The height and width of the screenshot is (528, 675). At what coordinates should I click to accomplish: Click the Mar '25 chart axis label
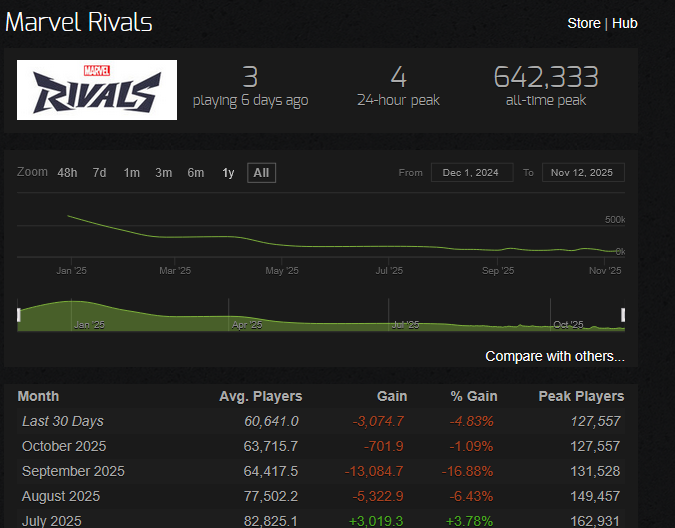(x=175, y=271)
